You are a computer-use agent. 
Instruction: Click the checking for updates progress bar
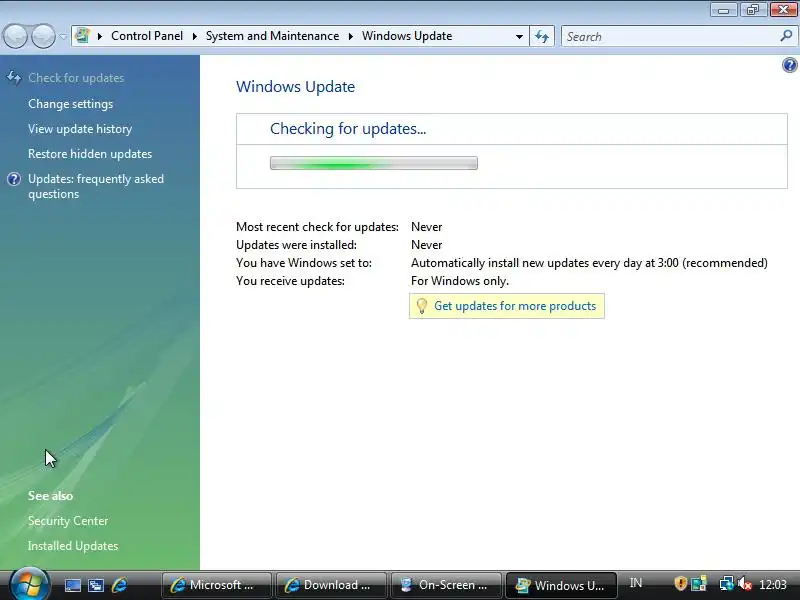(x=374, y=163)
